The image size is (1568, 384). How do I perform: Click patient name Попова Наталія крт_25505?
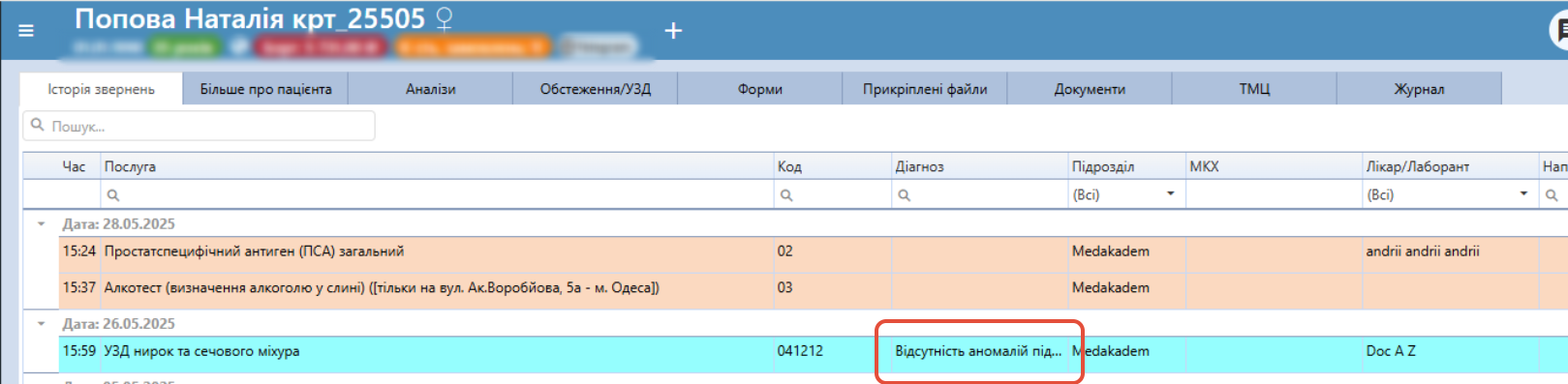(250, 18)
